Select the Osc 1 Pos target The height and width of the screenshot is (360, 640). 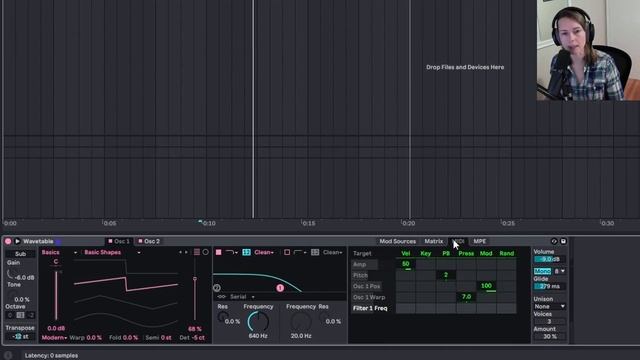(367, 286)
